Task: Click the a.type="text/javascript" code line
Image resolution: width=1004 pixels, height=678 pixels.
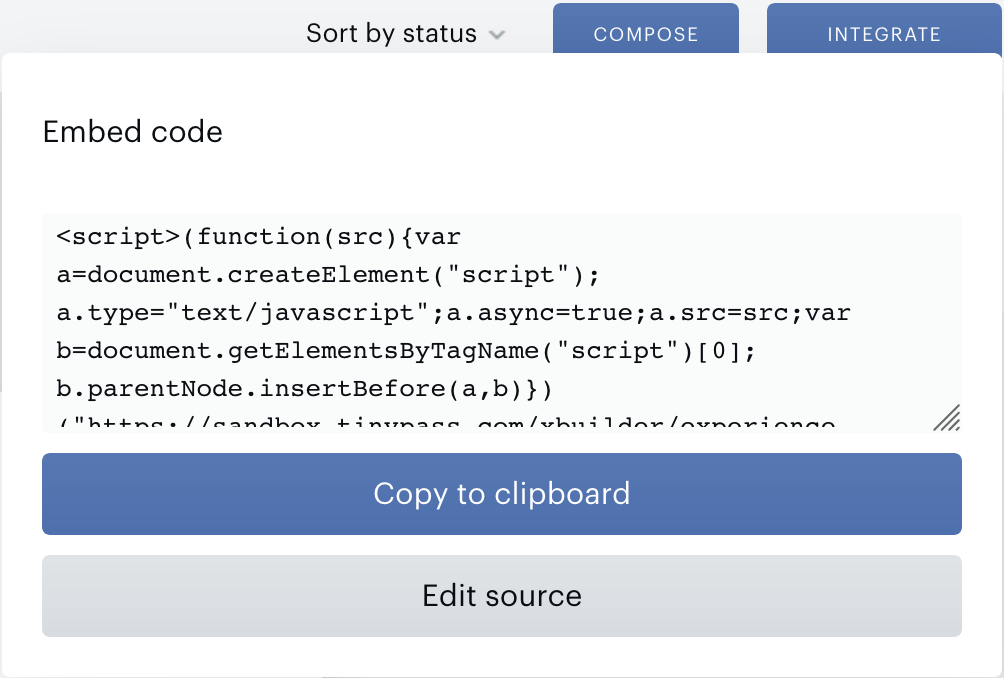Action: tap(453, 313)
